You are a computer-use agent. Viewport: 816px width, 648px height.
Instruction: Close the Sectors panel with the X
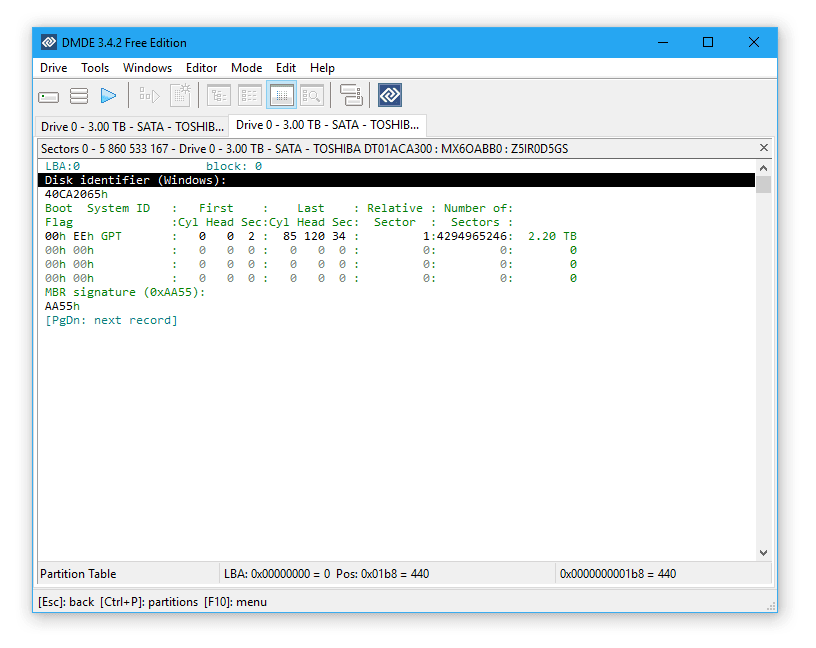pos(763,148)
